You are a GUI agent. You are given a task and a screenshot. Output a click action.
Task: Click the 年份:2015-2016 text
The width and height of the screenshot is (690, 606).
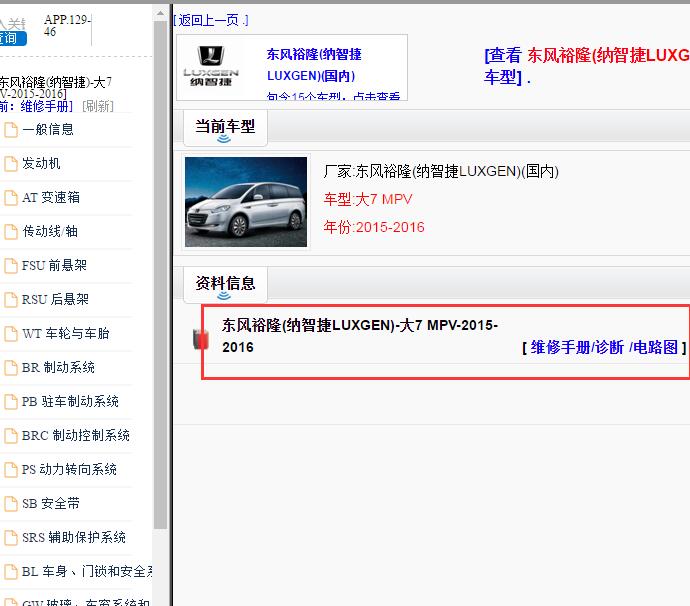pyautogui.click(x=374, y=228)
